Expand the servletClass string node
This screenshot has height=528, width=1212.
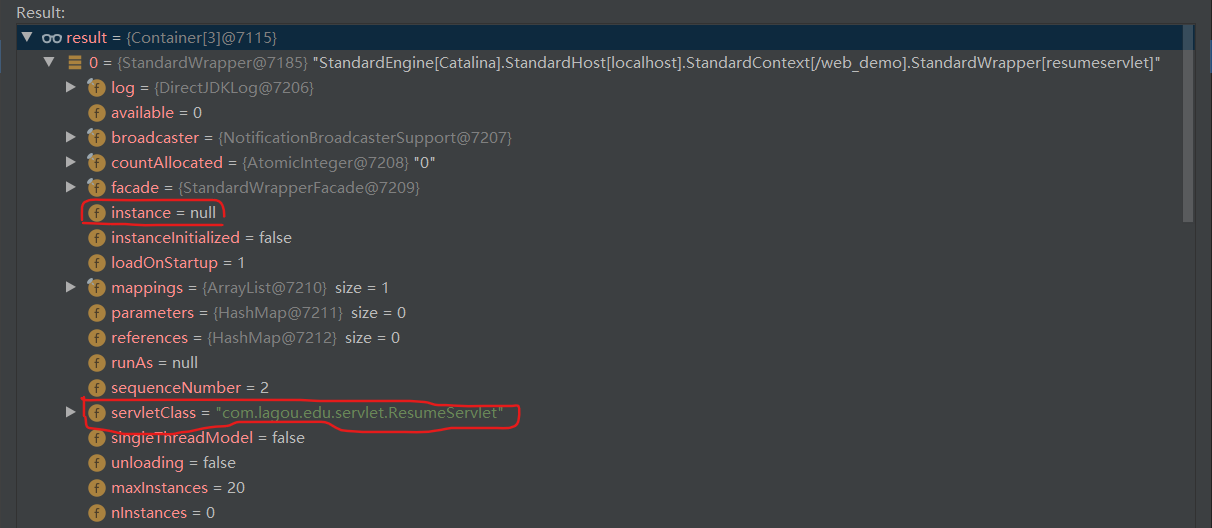(x=70, y=413)
